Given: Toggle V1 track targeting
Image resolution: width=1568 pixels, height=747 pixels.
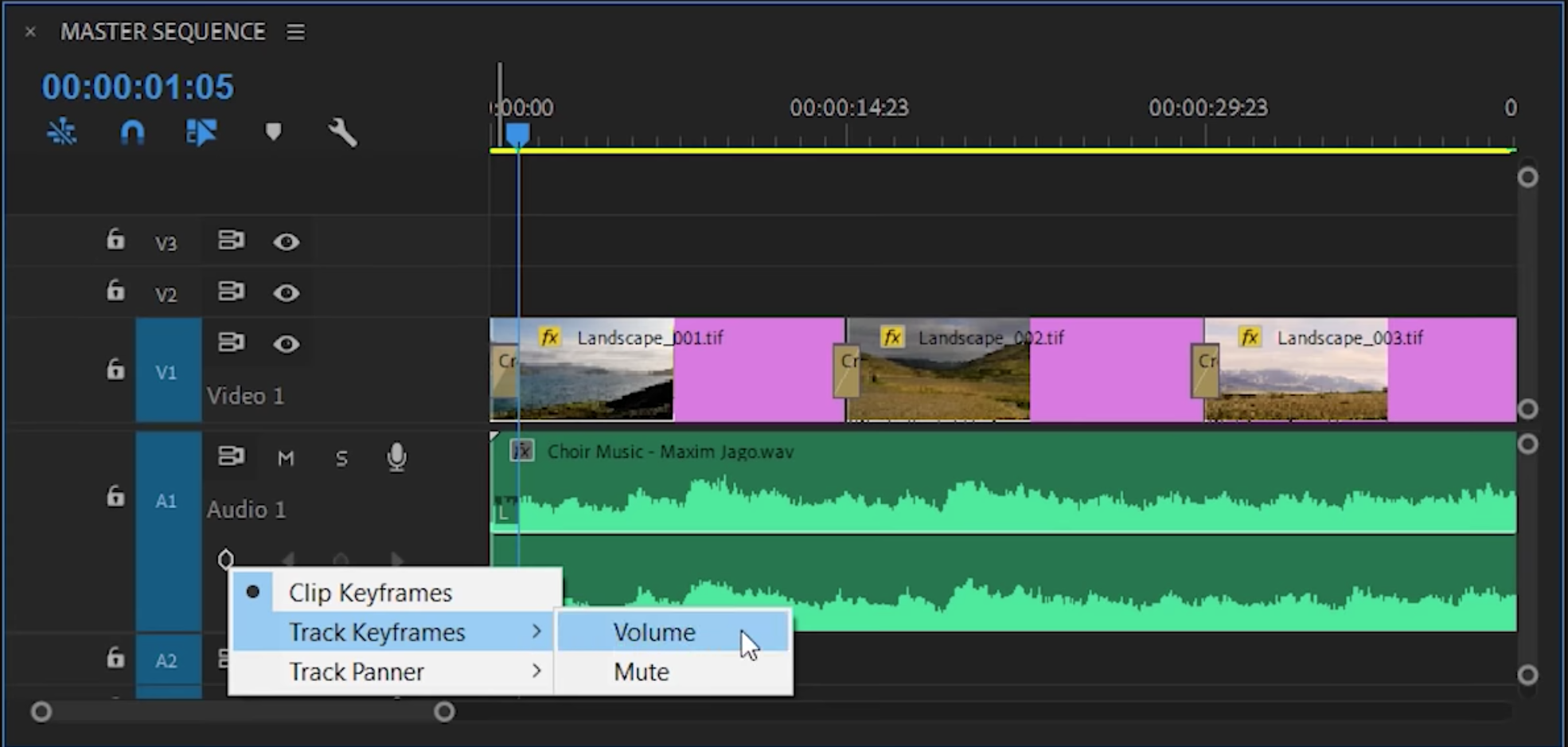Looking at the screenshot, I should click(x=168, y=370).
